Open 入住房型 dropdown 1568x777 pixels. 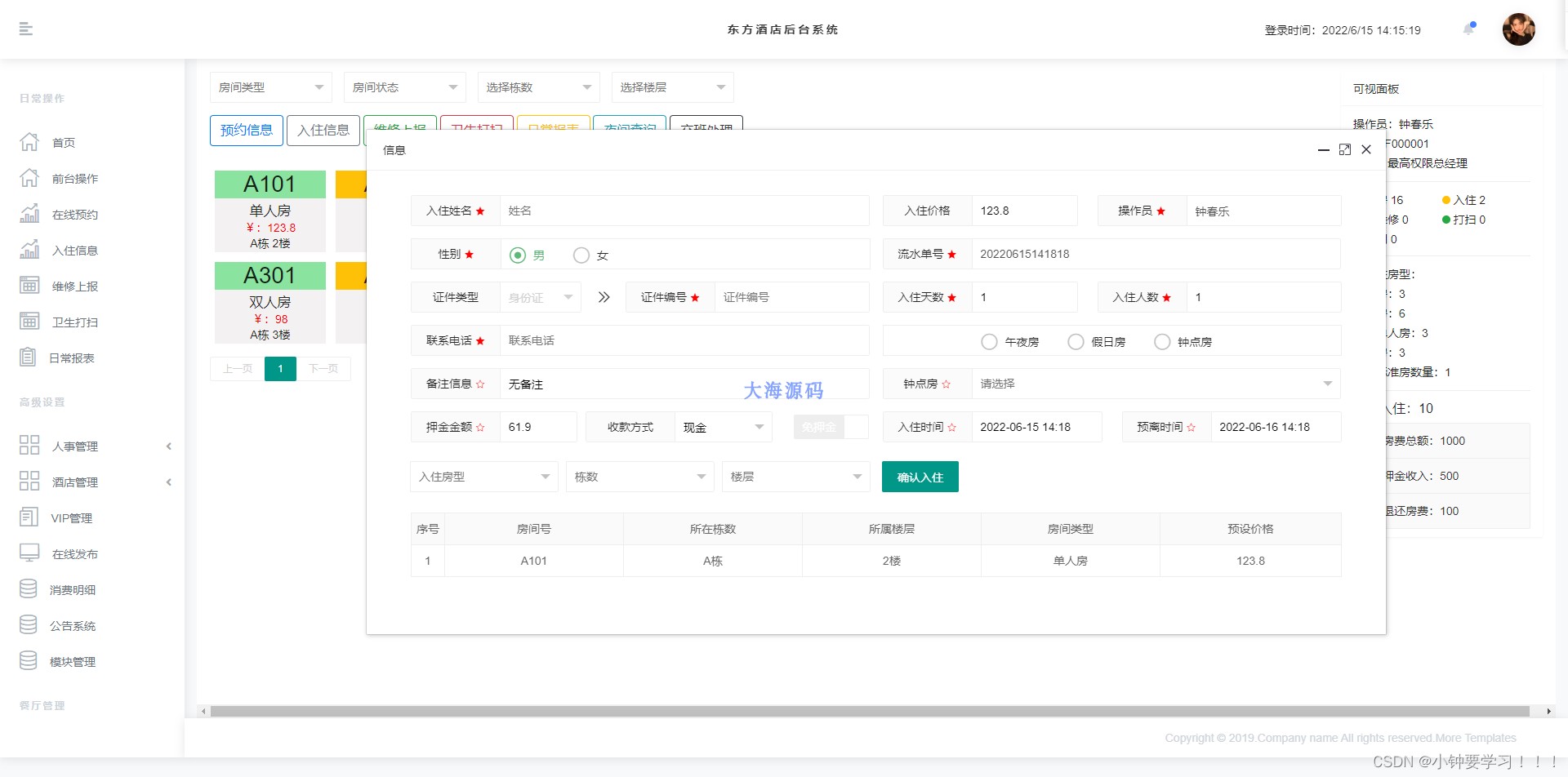(484, 477)
